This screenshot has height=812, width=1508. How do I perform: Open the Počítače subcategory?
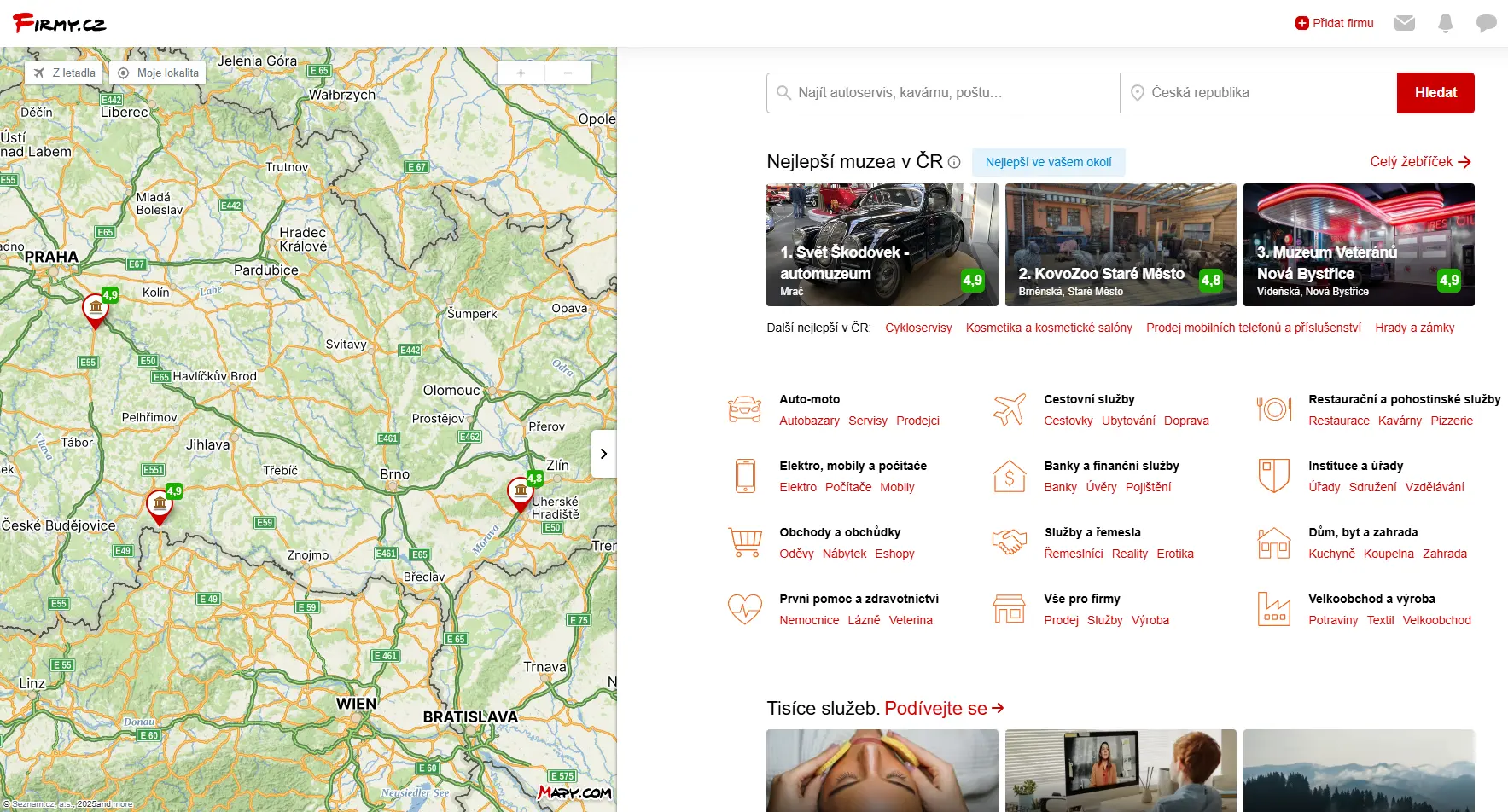[x=848, y=487]
